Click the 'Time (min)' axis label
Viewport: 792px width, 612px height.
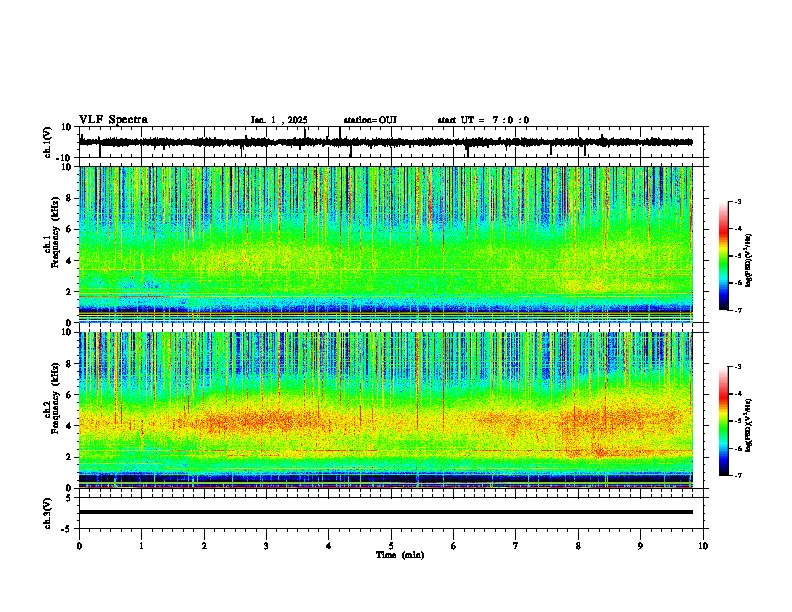tap(400, 555)
